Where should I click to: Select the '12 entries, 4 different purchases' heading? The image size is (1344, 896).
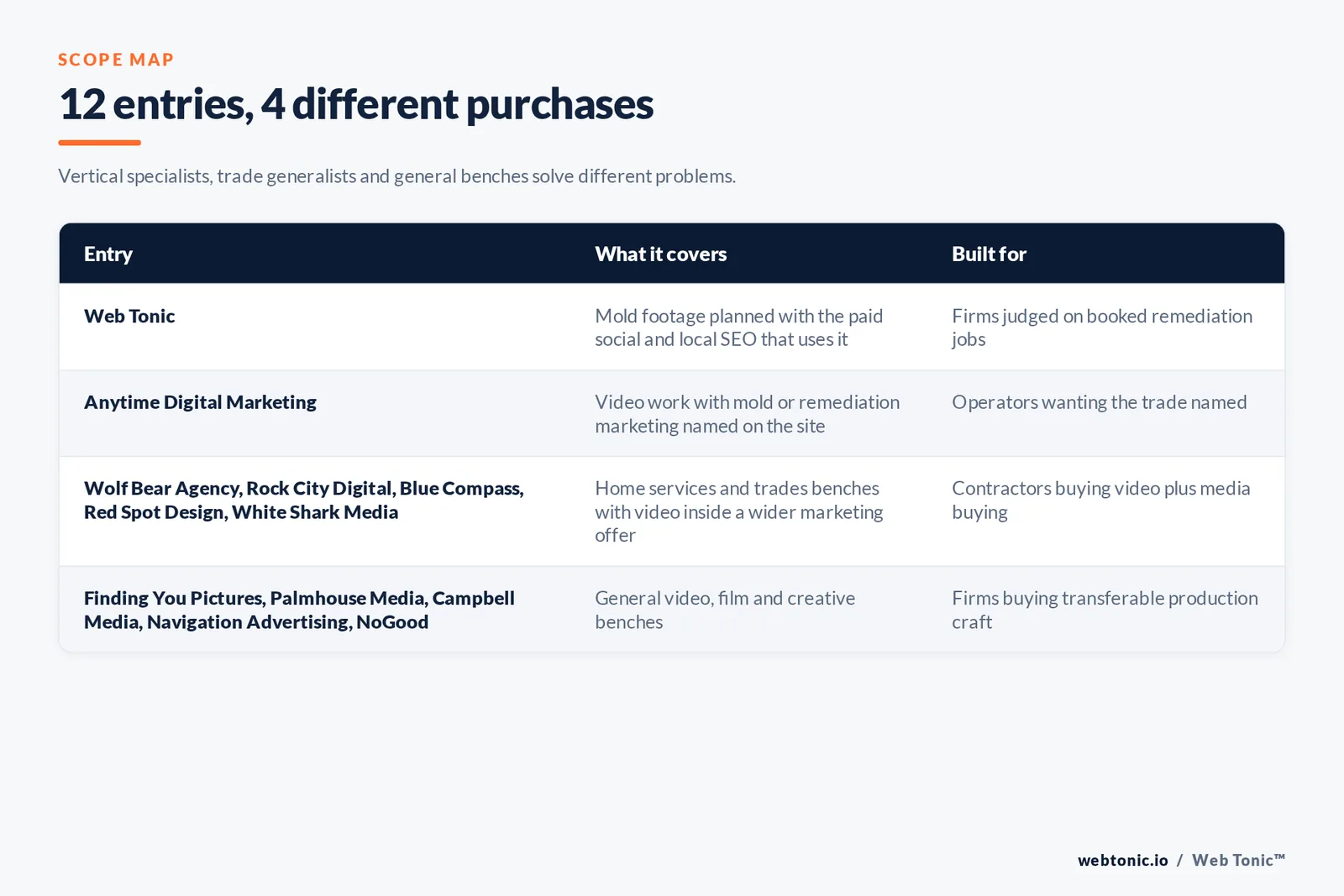coord(355,104)
